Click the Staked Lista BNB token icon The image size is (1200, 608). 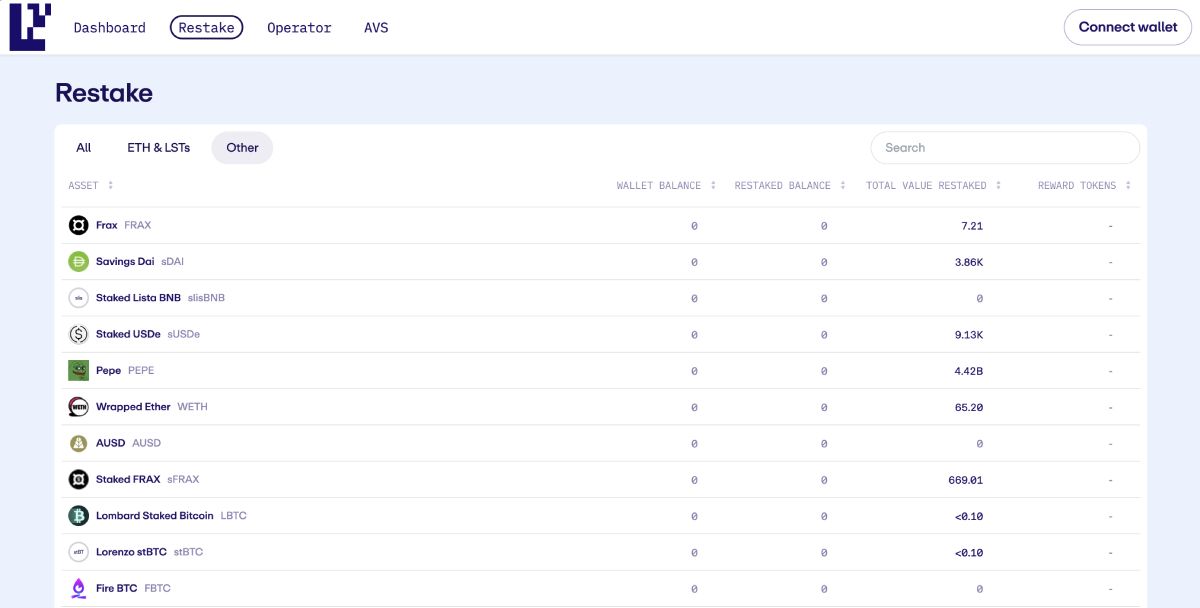click(x=79, y=298)
